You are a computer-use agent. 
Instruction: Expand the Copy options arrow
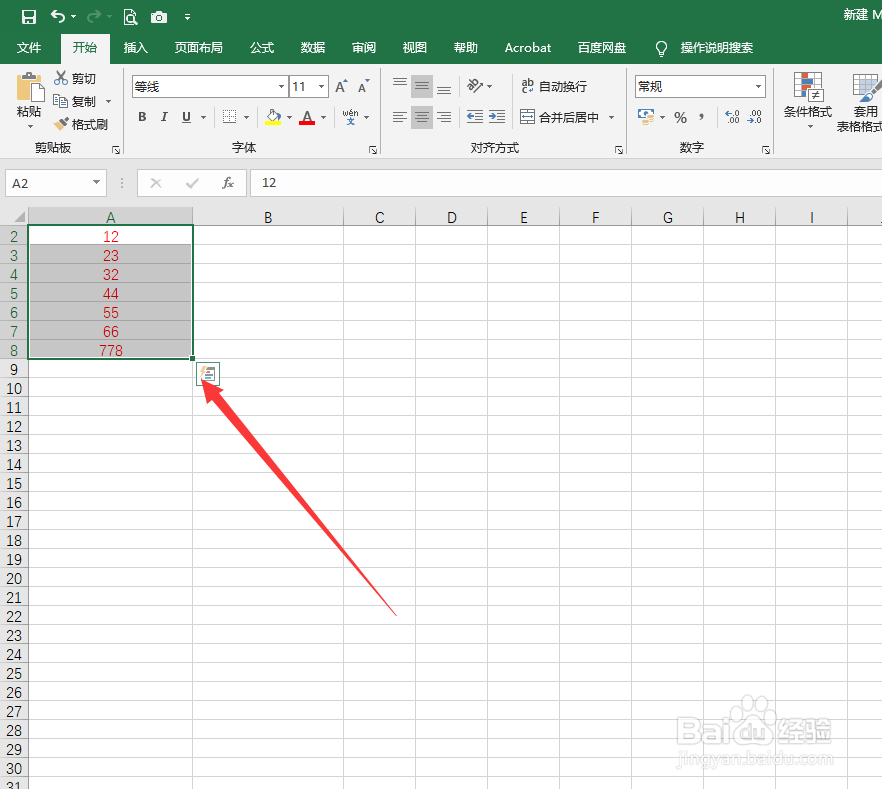(109, 102)
